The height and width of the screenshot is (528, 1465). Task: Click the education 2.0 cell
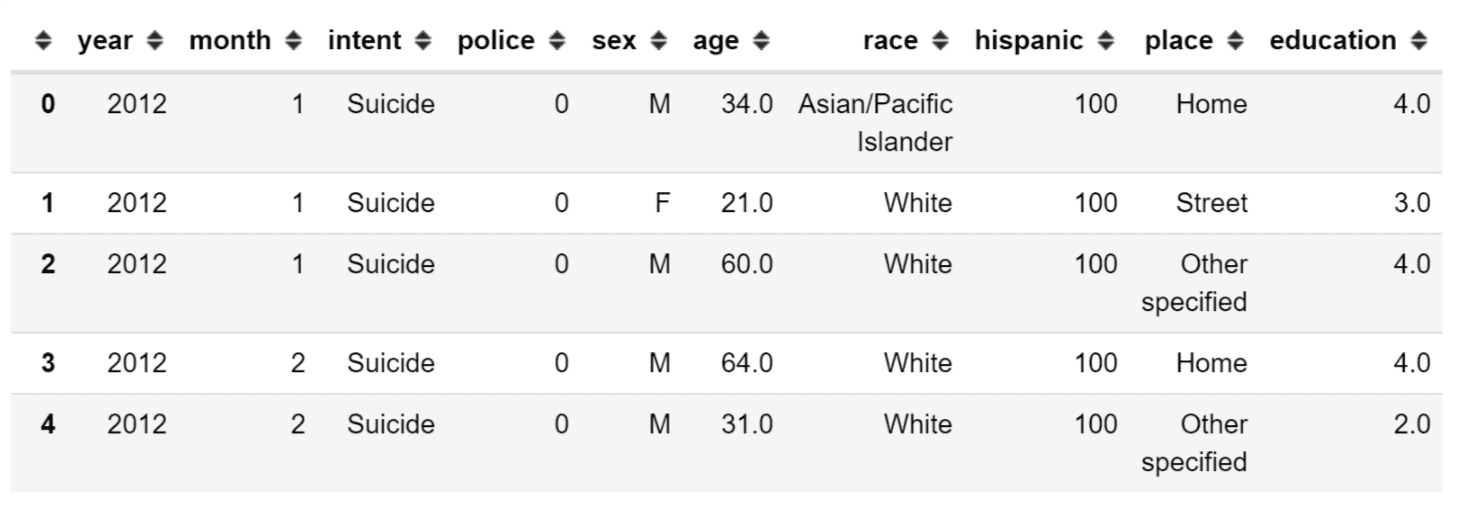(x=1412, y=424)
